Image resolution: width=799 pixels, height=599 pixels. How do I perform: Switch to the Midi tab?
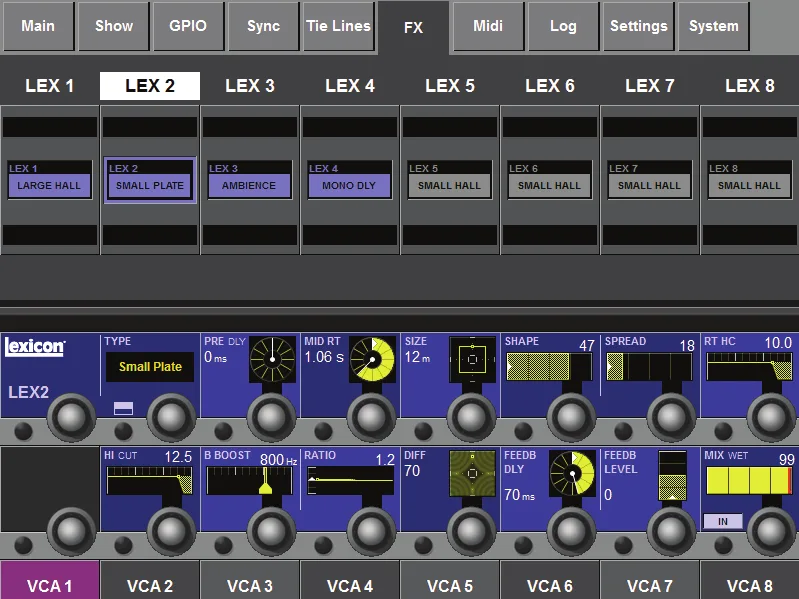pos(488,26)
